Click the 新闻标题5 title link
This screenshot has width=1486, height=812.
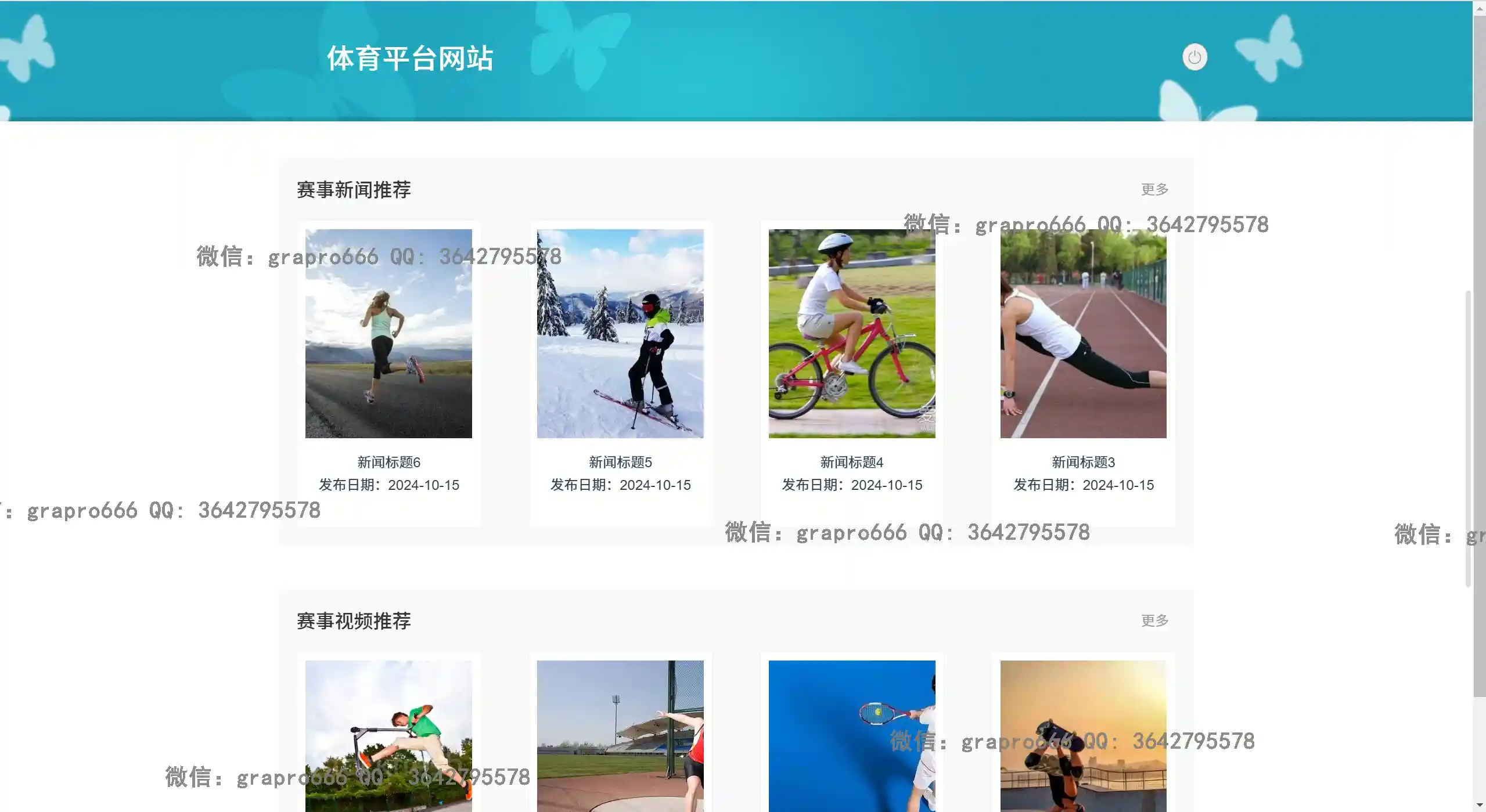coord(620,462)
